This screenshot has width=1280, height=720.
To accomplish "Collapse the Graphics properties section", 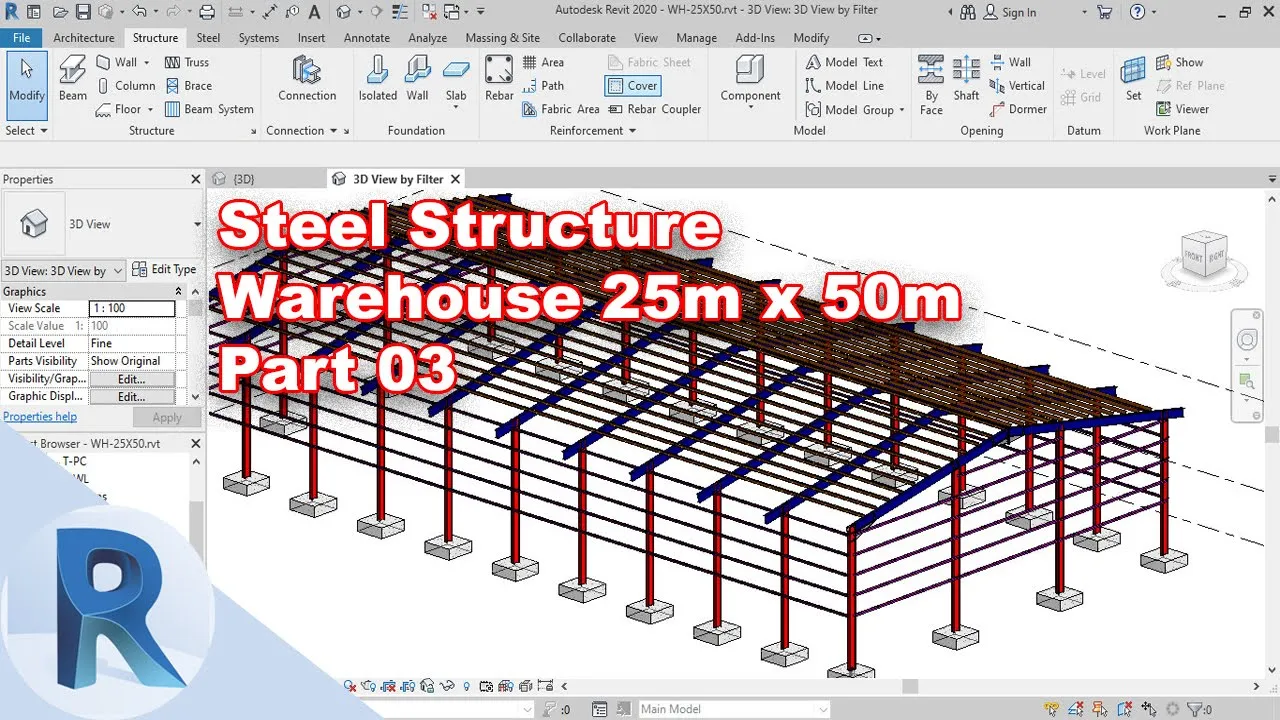I will pos(179,291).
